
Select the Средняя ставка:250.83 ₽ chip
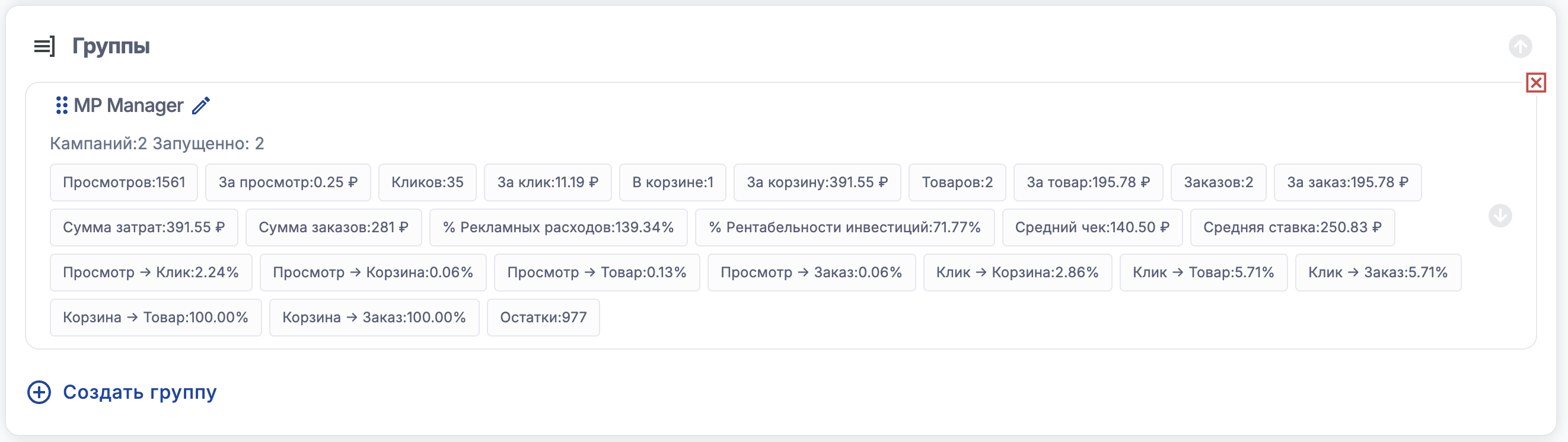tap(1292, 228)
